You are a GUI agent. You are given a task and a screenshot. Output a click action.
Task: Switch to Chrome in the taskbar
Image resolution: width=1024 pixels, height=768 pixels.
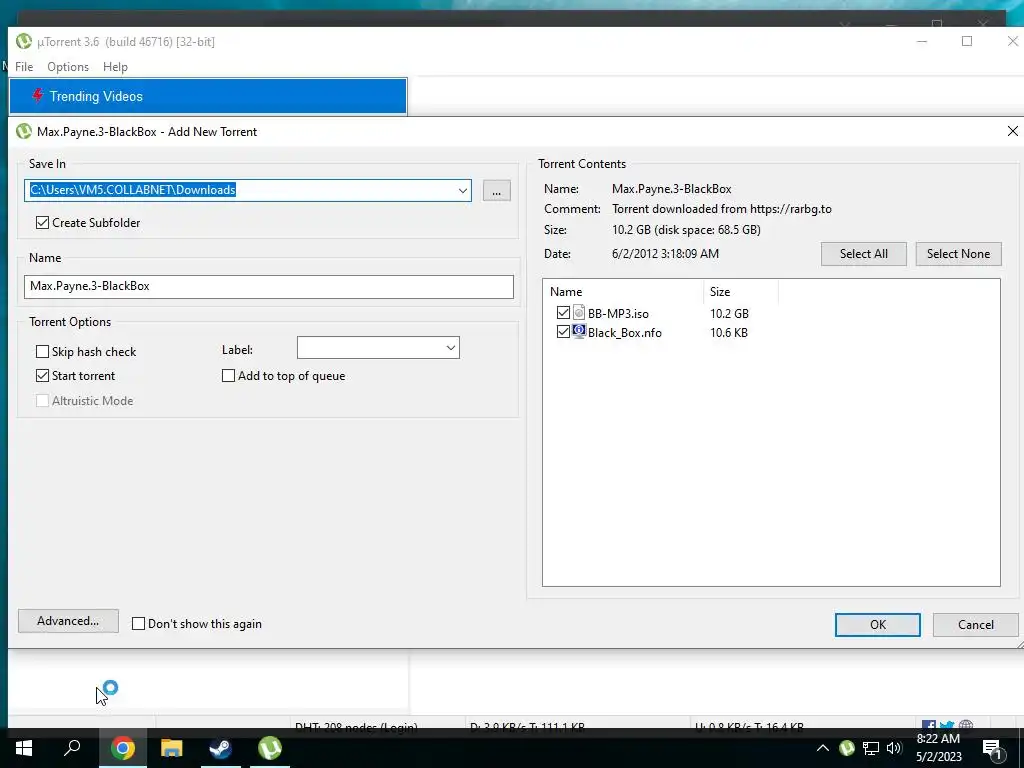[122, 748]
